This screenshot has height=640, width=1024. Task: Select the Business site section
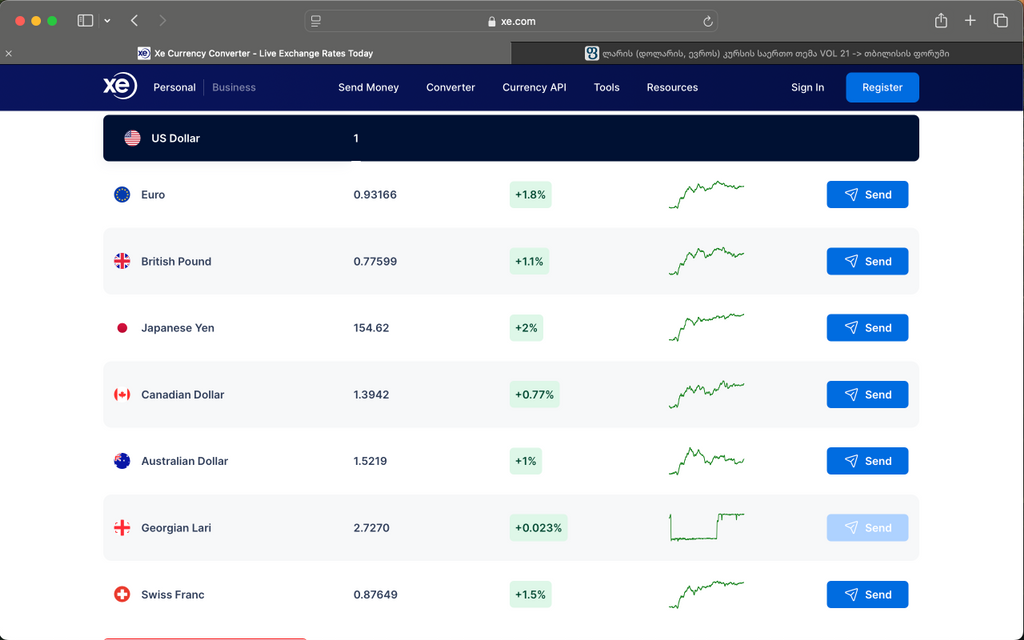click(234, 88)
